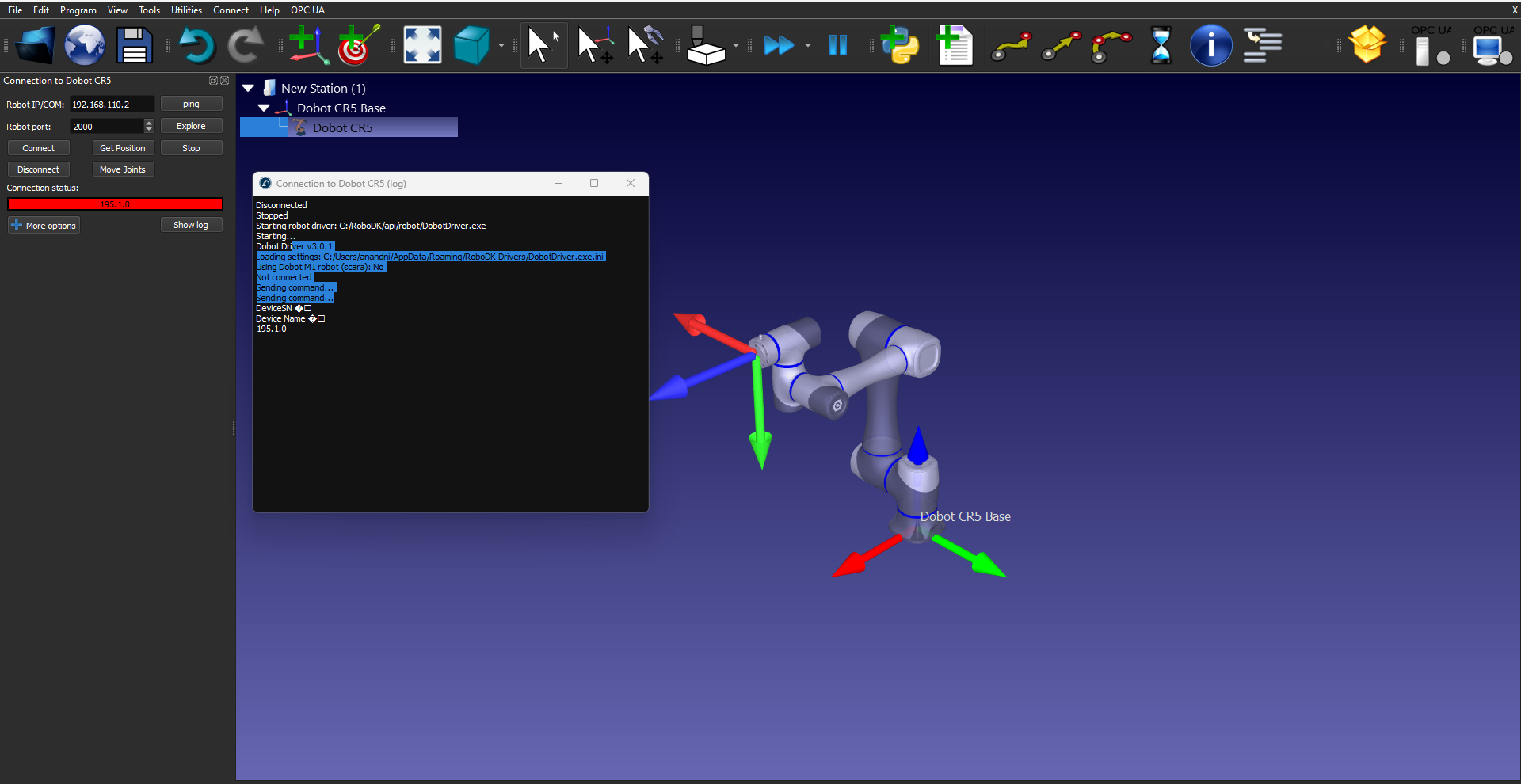
Task: Click the Add program icon
Action: click(955, 45)
